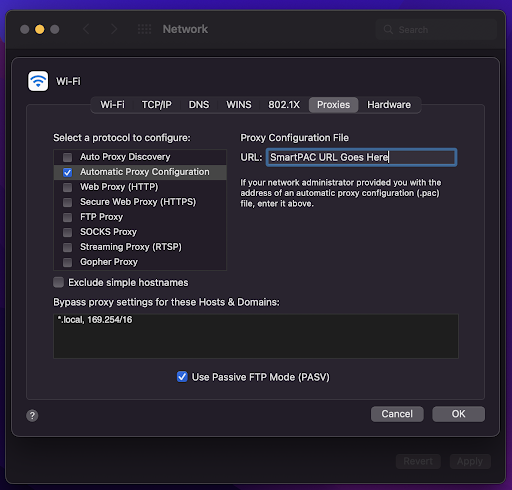Tick the SOCKS Proxy checkbox
Viewport: 512px width, 490px height.
click(68, 232)
